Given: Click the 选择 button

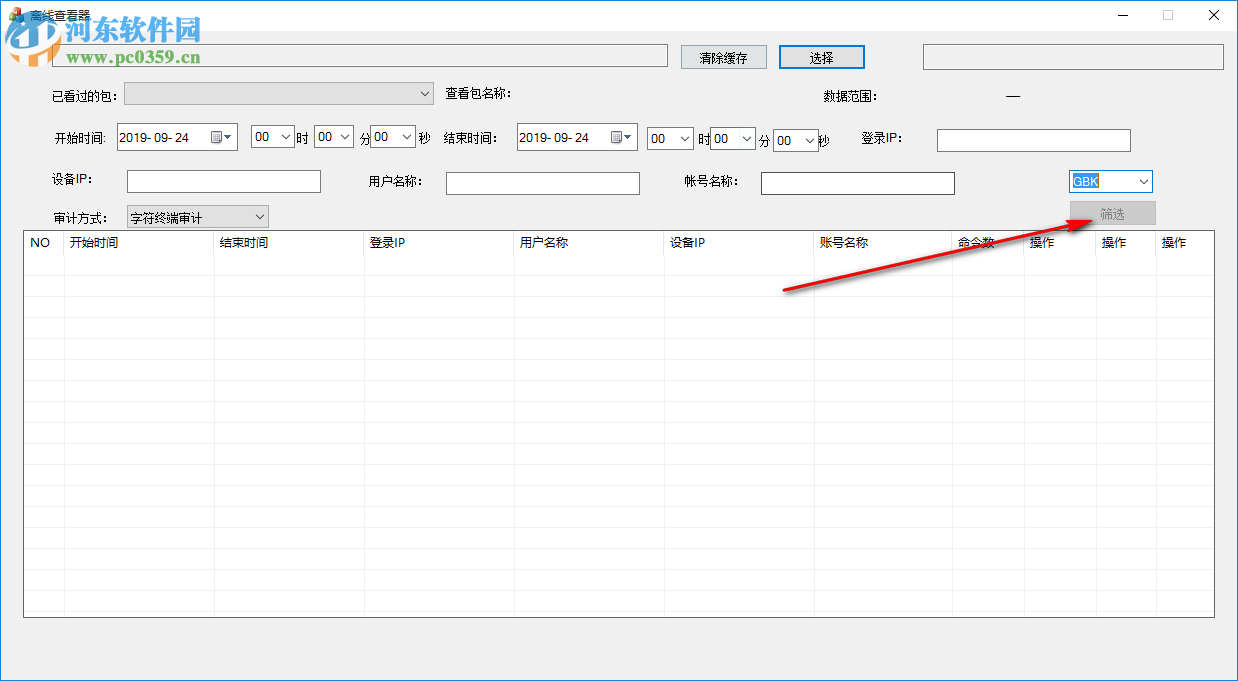Looking at the screenshot, I should tap(822, 57).
